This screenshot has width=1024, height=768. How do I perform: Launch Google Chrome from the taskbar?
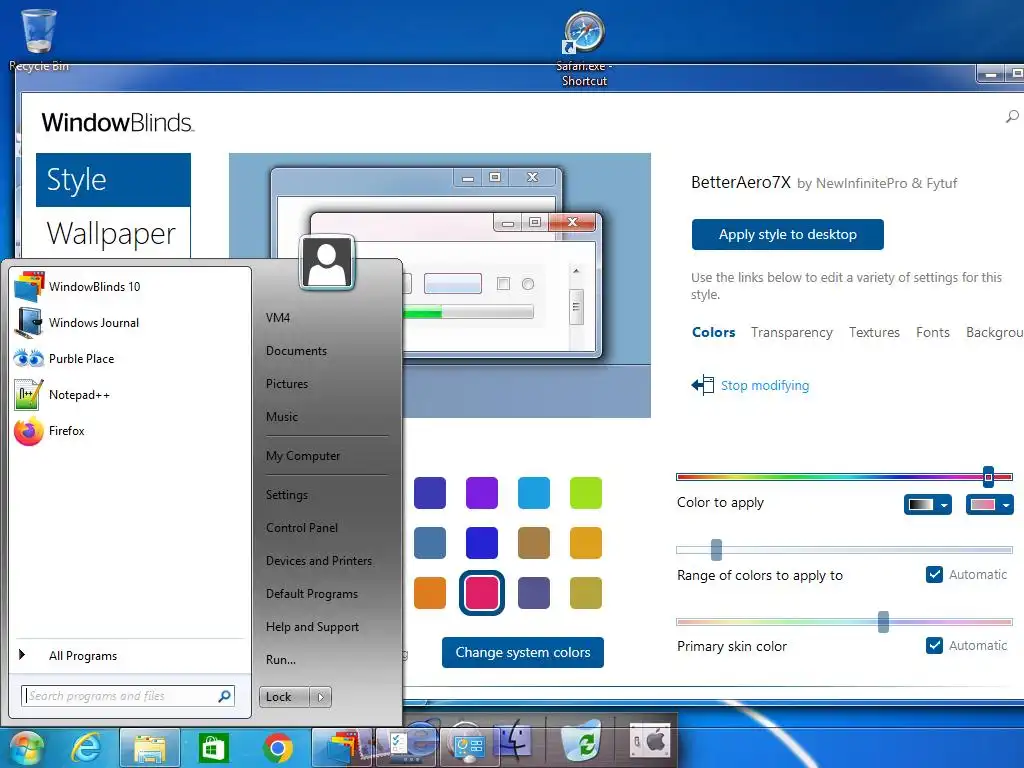click(278, 748)
